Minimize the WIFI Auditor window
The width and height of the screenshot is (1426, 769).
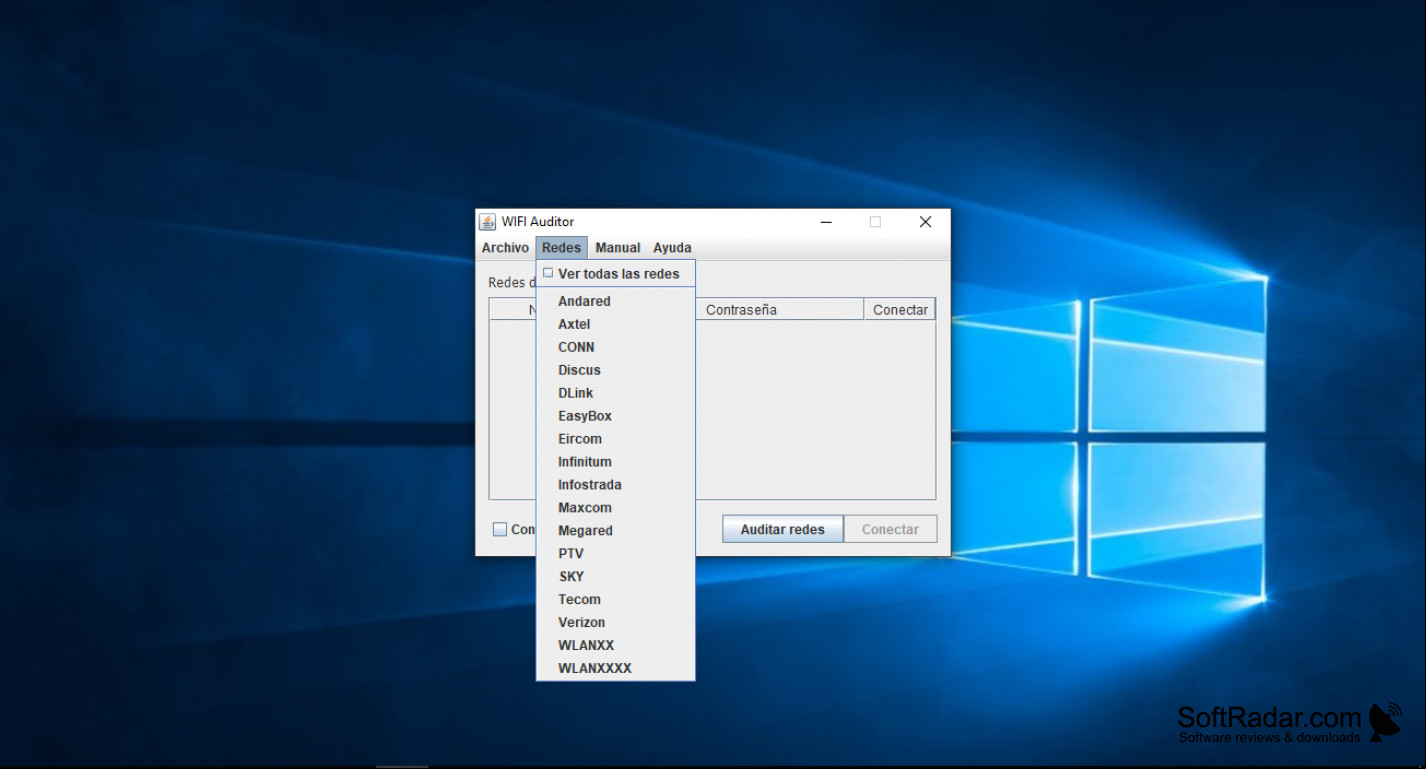826,222
